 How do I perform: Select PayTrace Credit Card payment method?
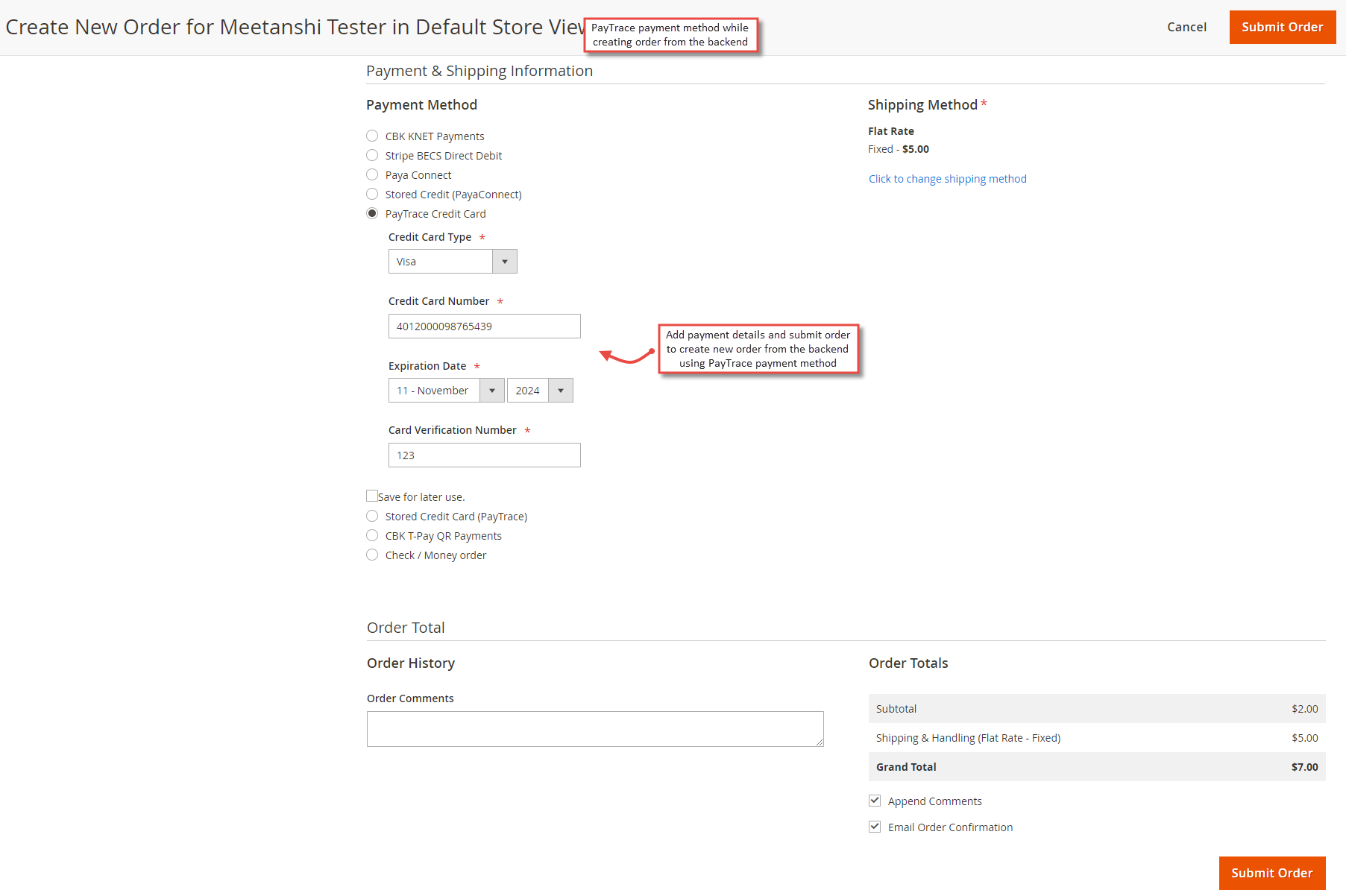point(372,213)
